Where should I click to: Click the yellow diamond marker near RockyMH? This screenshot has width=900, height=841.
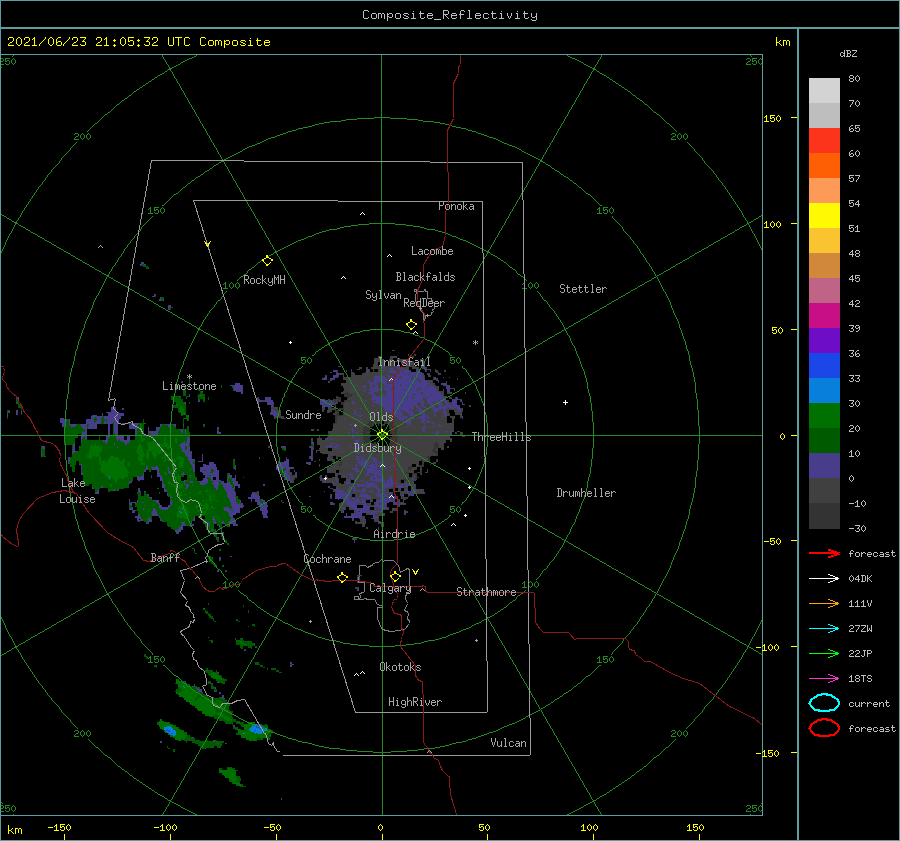click(x=267, y=261)
